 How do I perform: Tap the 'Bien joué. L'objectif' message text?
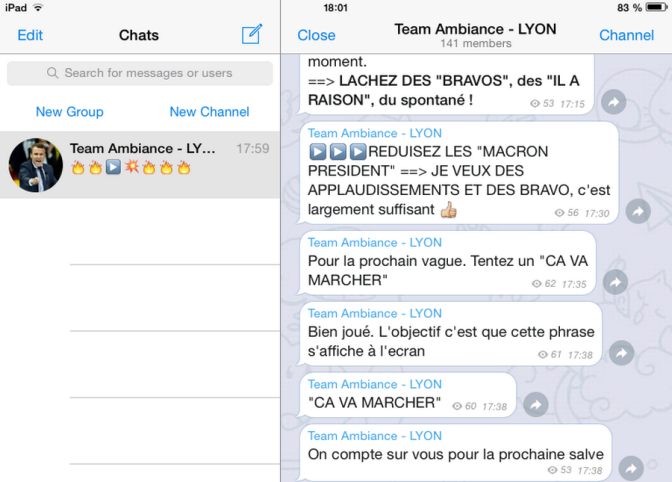(451, 341)
